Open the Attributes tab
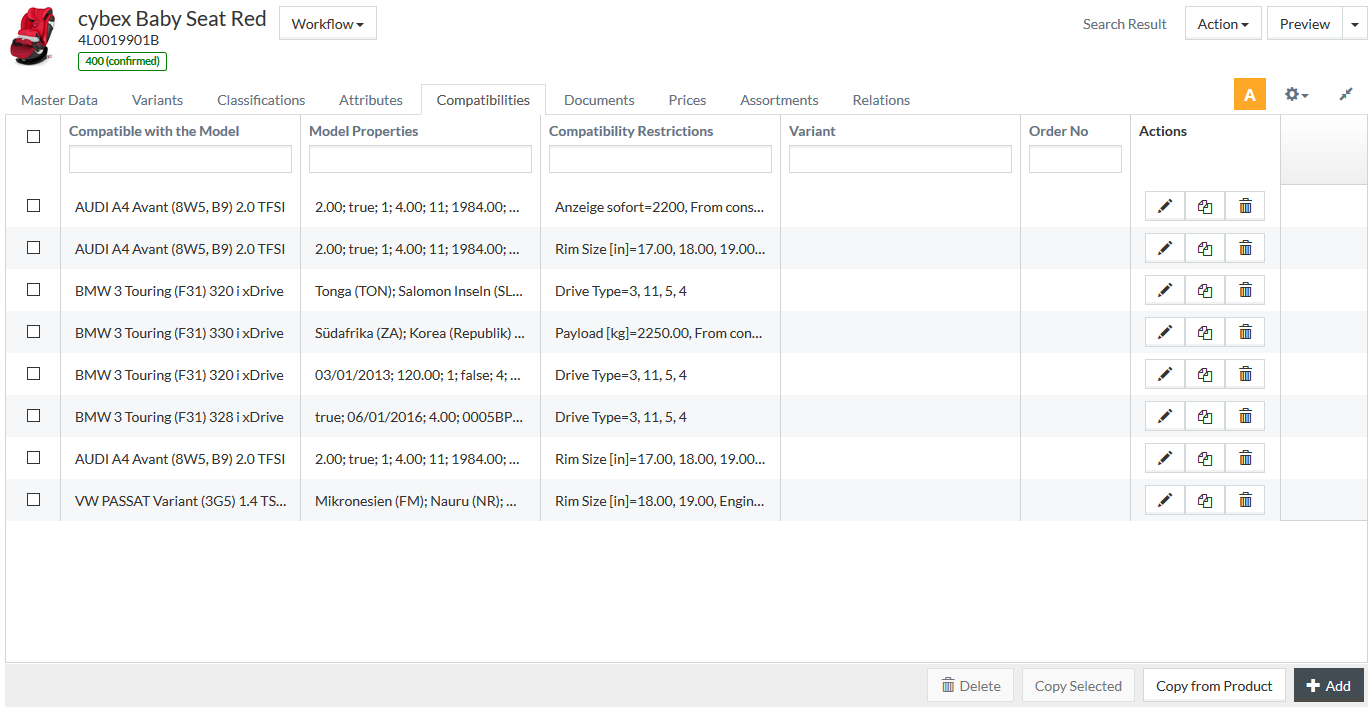Image resolution: width=1372 pixels, height=710 pixels. [x=371, y=100]
